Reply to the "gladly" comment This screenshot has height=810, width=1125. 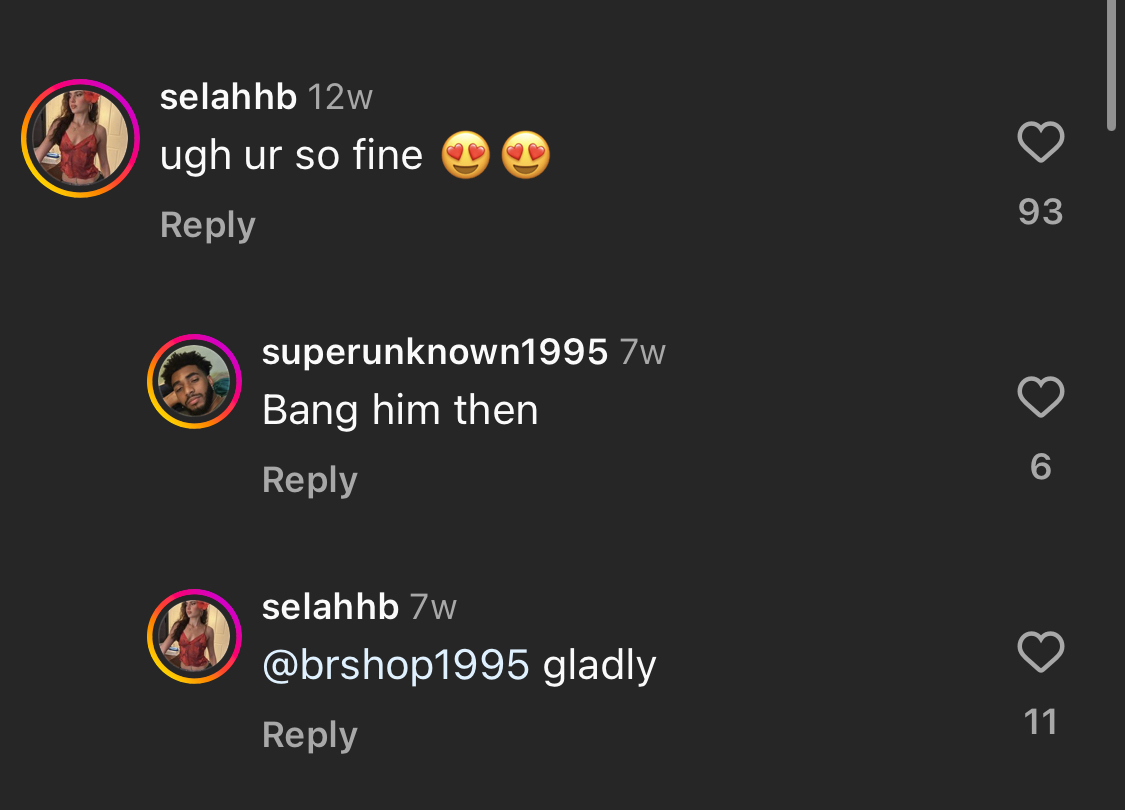(x=310, y=735)
